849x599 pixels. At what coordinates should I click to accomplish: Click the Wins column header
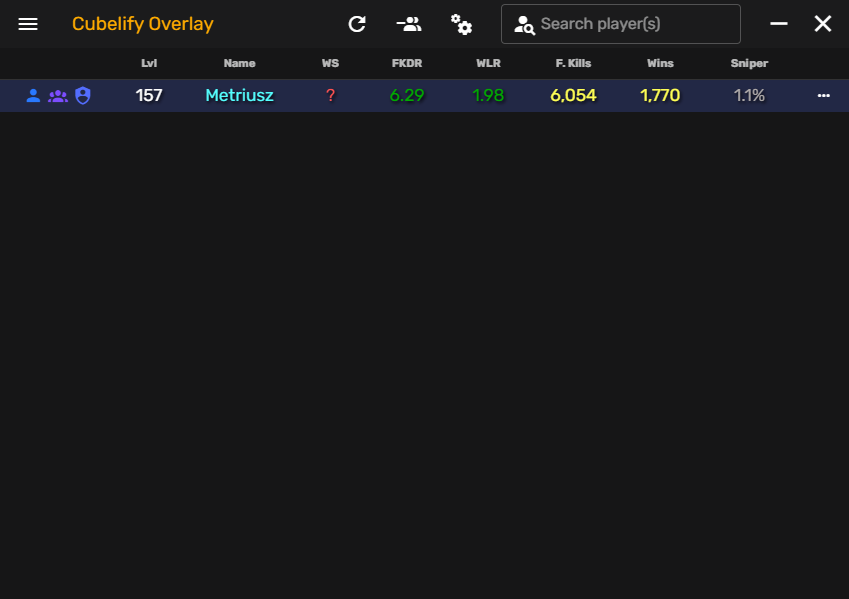(660, 63)
